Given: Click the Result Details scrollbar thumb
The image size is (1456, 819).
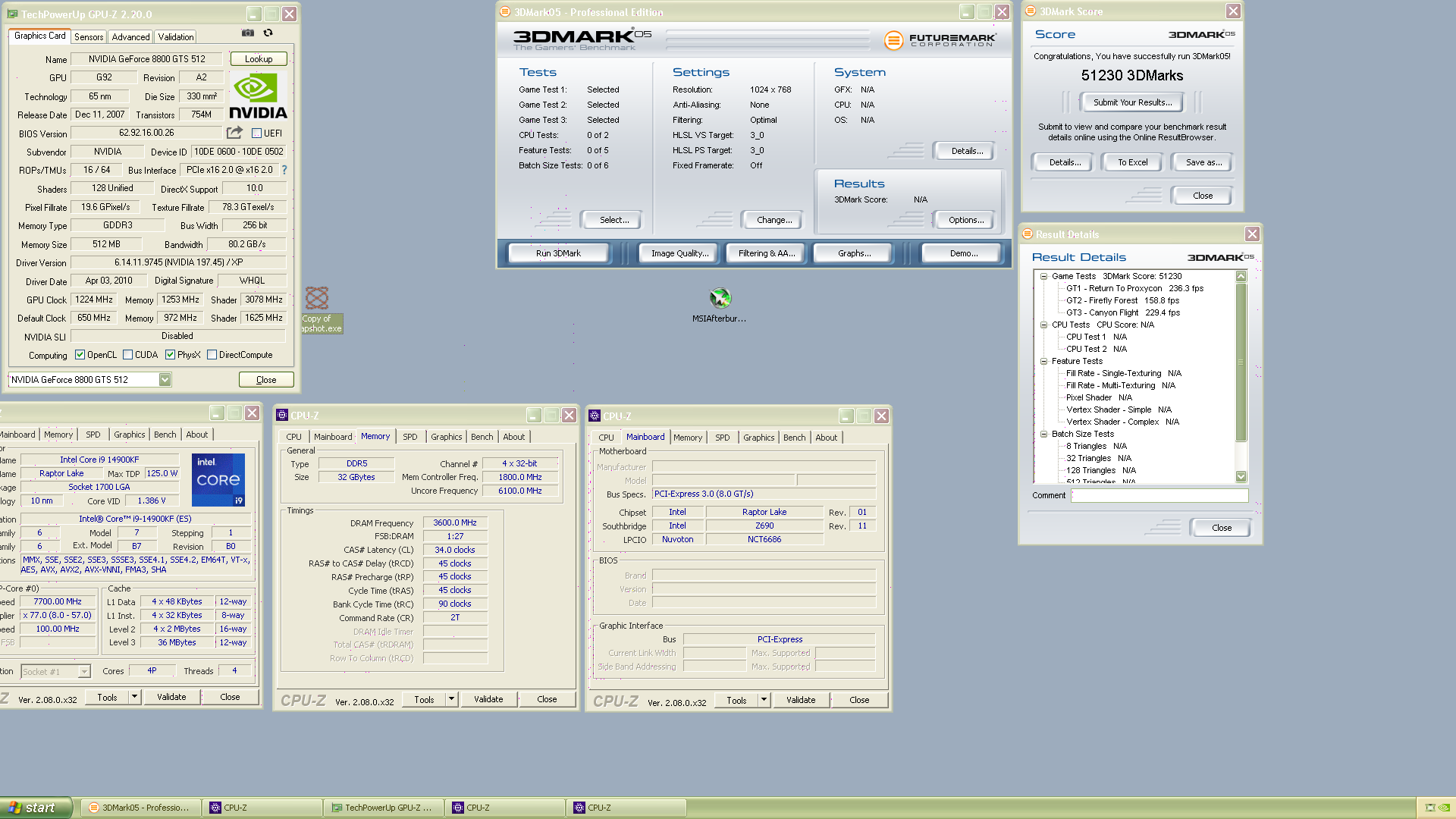Looking at the screenshot, I should (1241, 362).
